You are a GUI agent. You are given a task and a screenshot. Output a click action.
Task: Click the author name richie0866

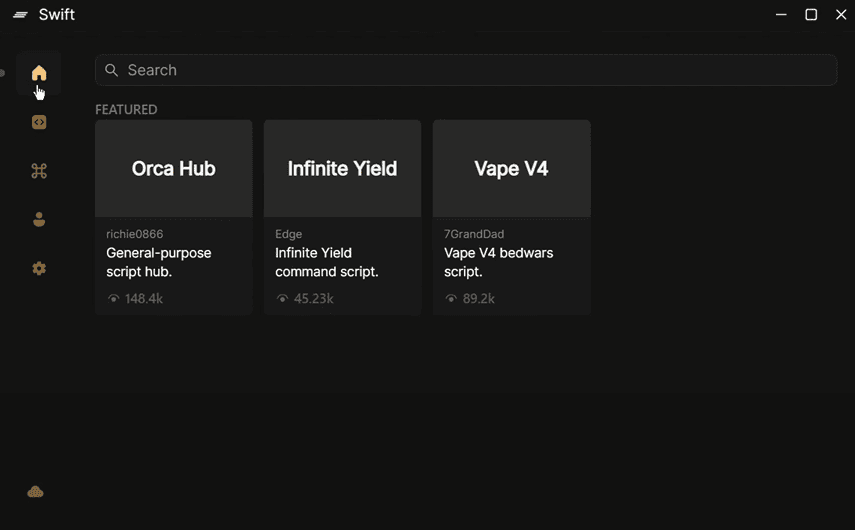(135, 234)
